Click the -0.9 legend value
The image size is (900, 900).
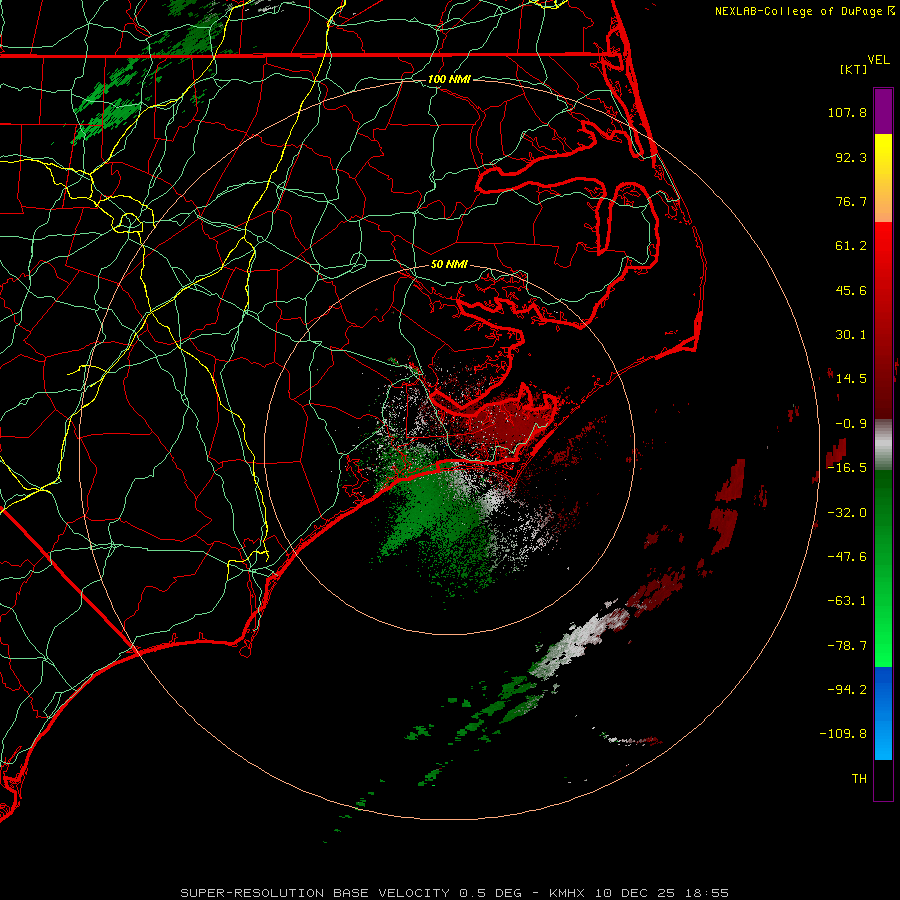click(x=851, y=424)
